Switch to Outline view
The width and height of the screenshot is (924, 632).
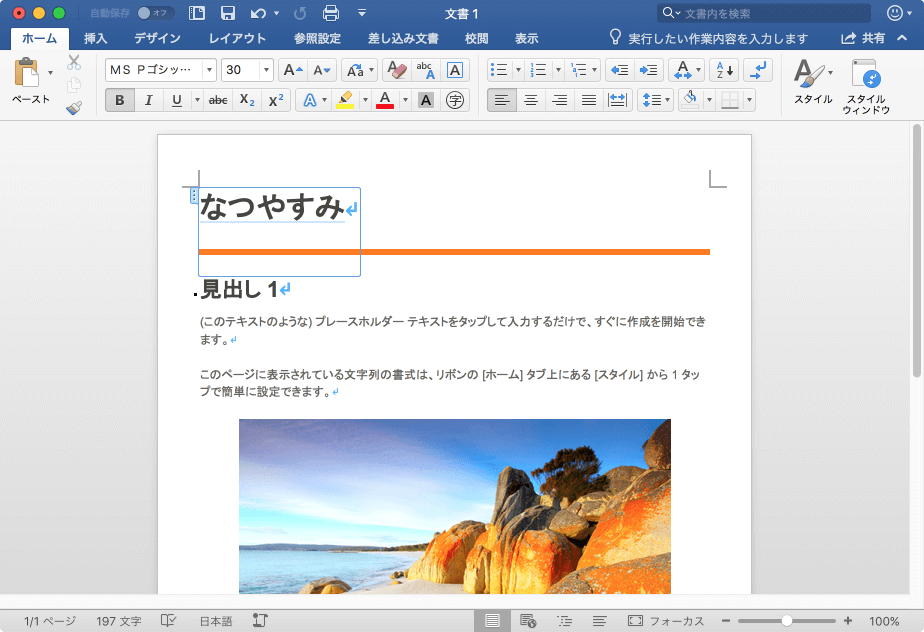tap(564, 621)
